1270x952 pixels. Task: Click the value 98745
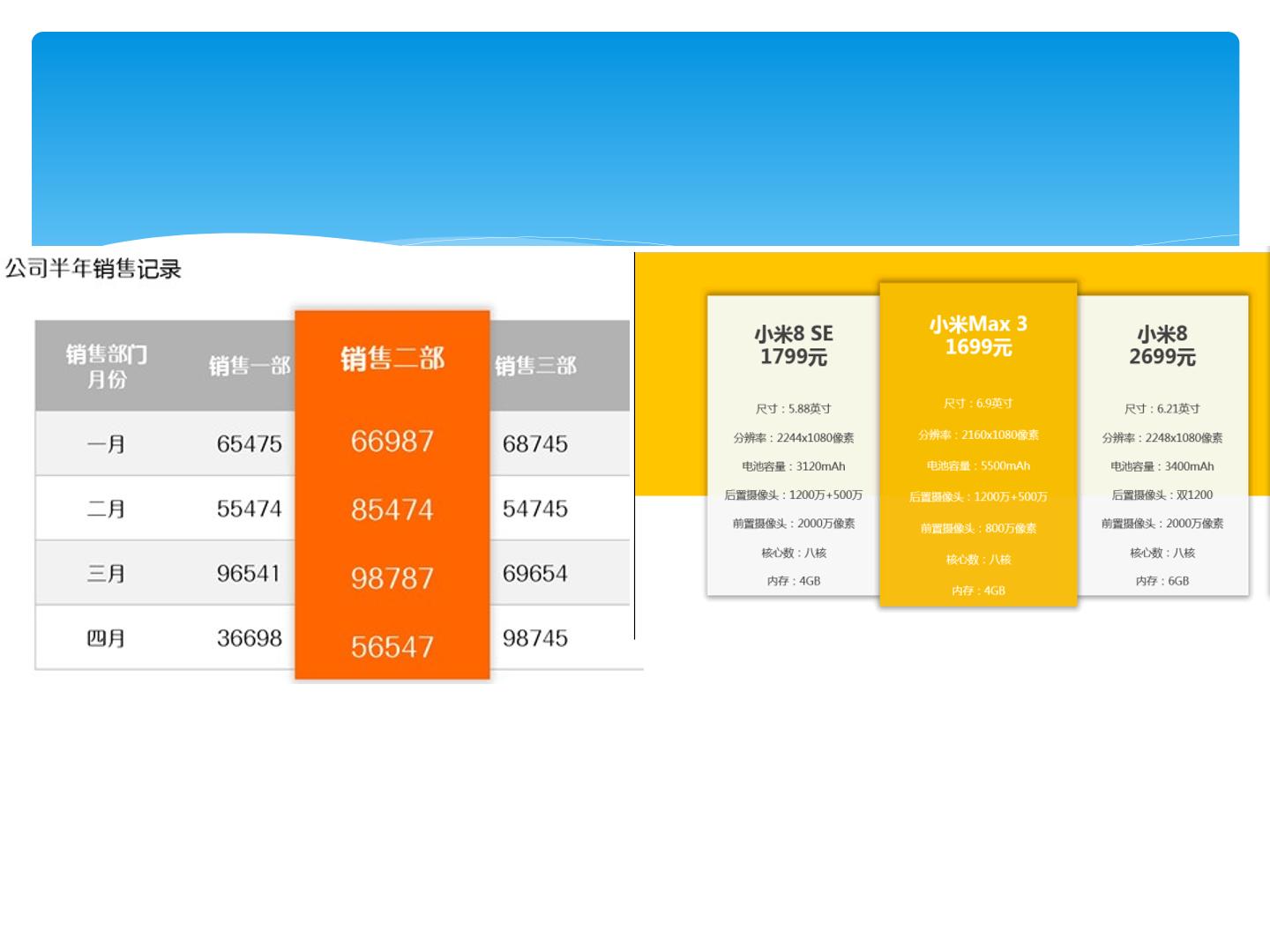[535, 638]
